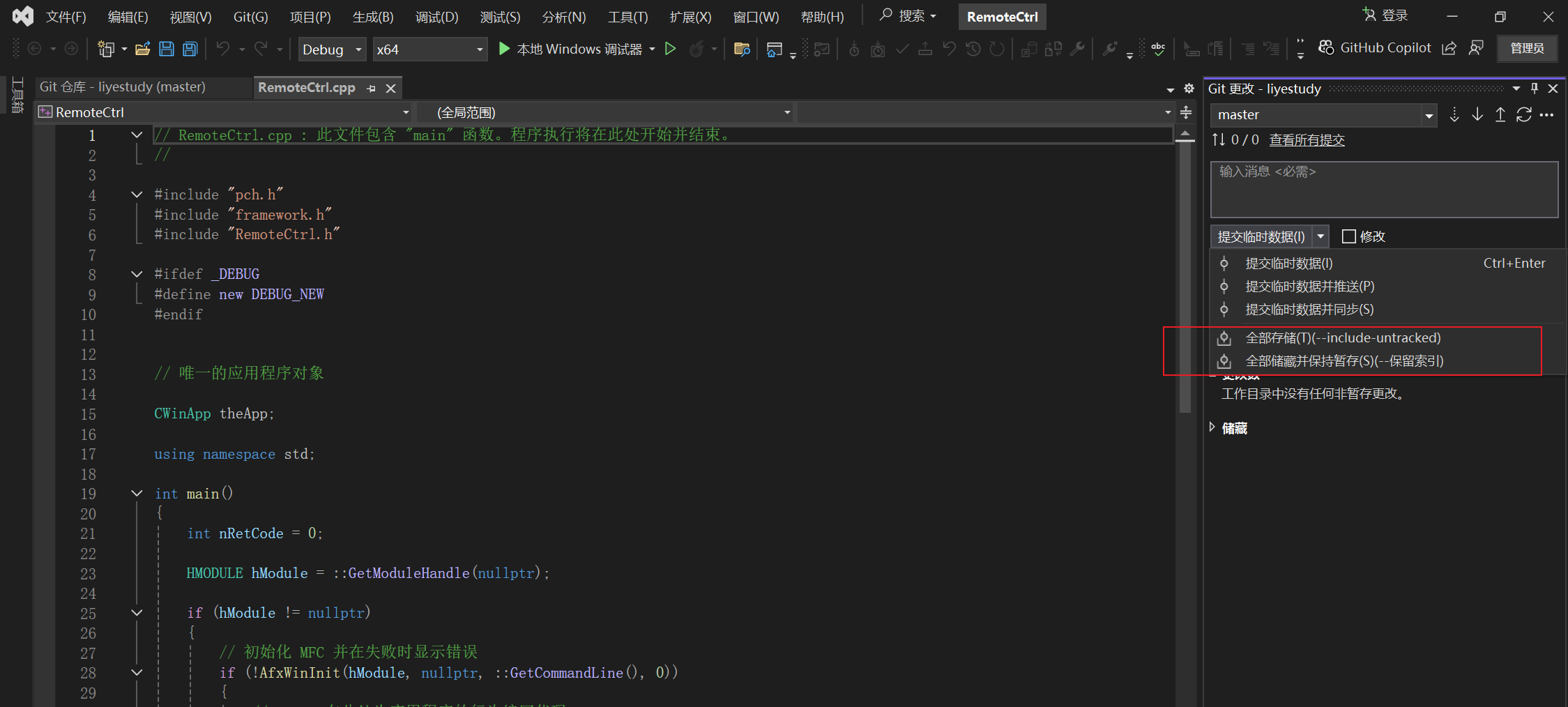Screen dimensions: 1568x707
Task: Select 提交临时数据并同步(S) menu entry
Action: coord(1387,310)
